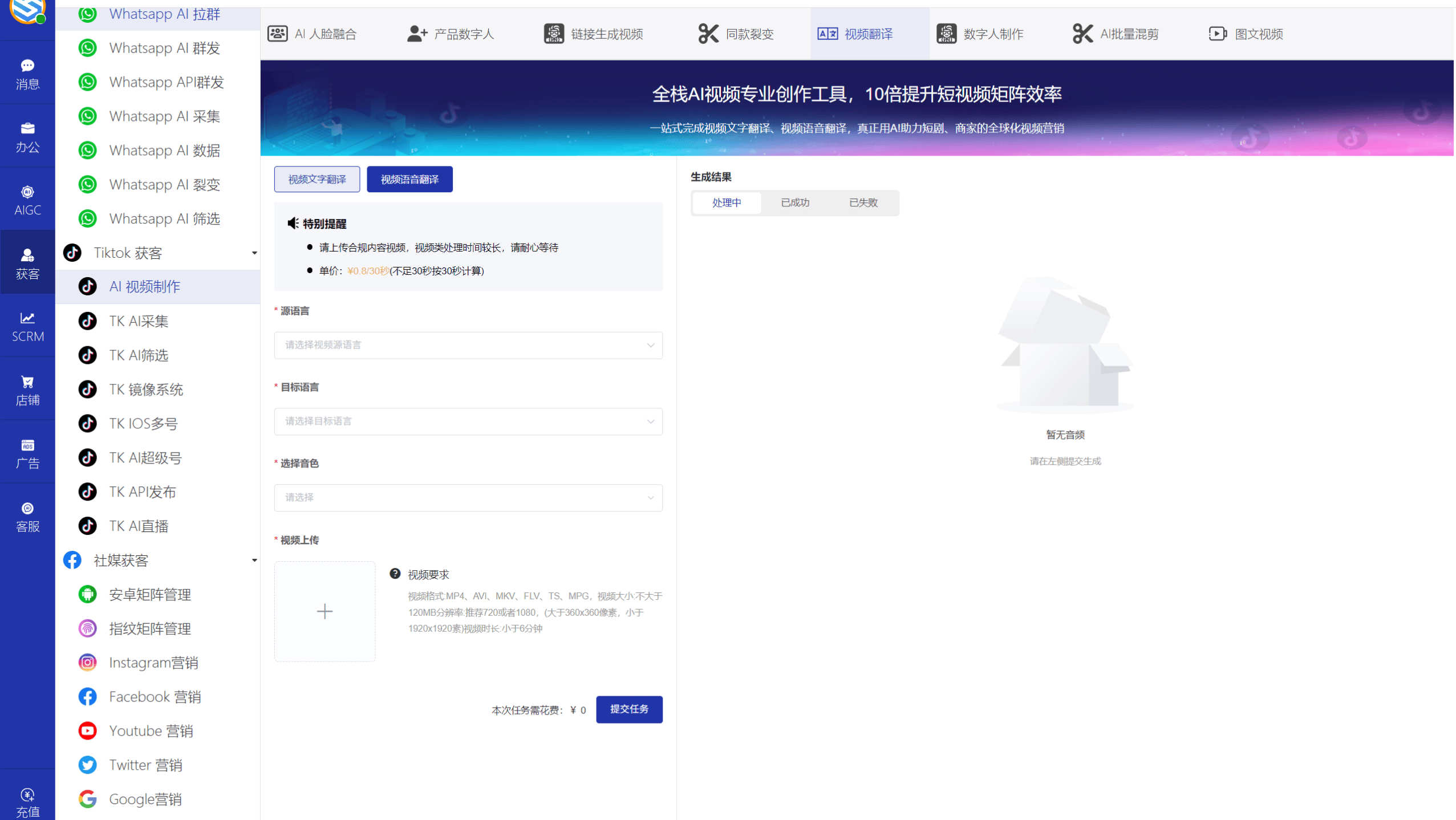Viewport: 1456px width, 820px height.
Task: Collapse the Tiktok 获客 section
Action: click(254, 253)
